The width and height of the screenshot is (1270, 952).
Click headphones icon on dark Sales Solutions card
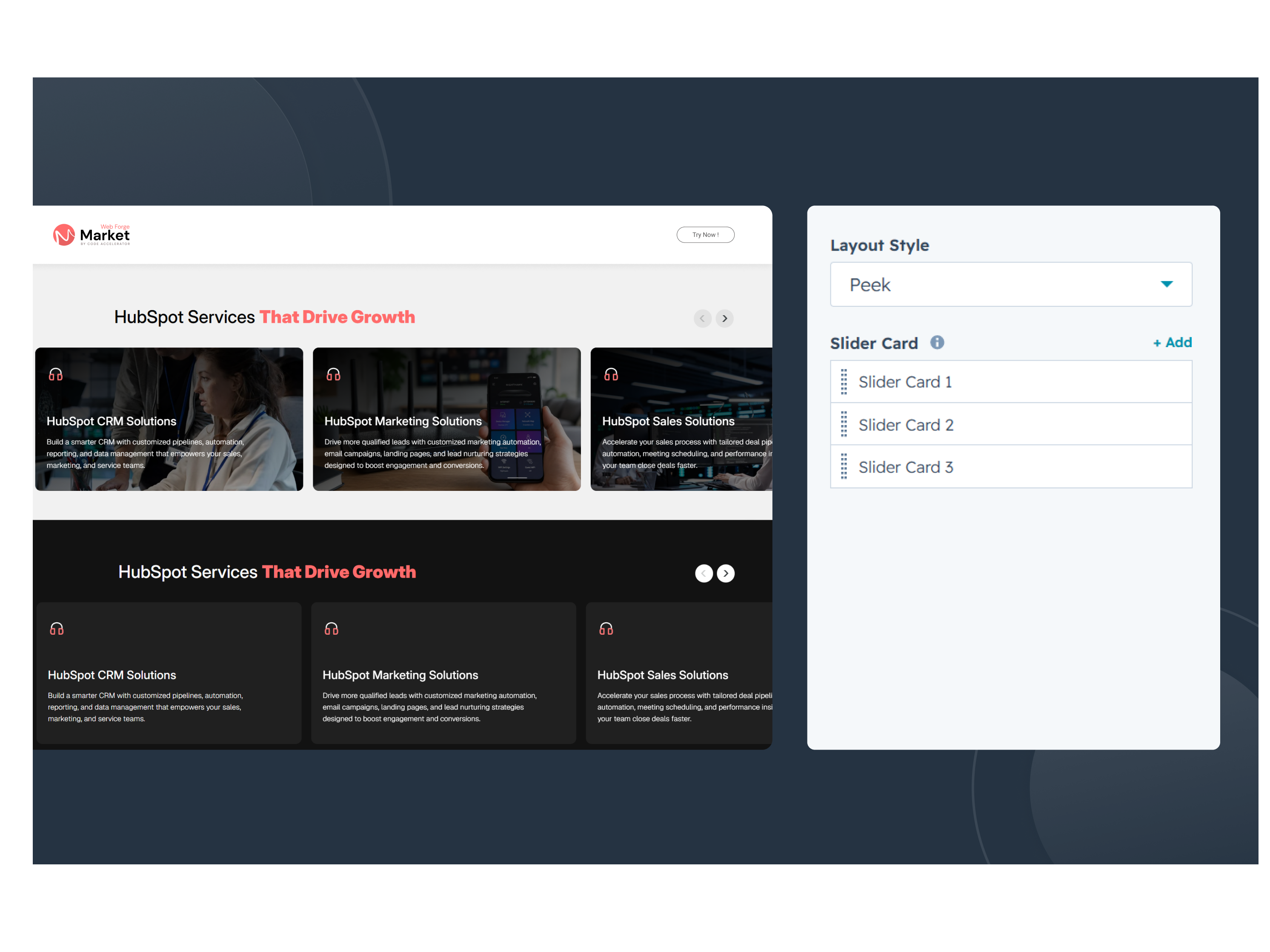(606, 629)
